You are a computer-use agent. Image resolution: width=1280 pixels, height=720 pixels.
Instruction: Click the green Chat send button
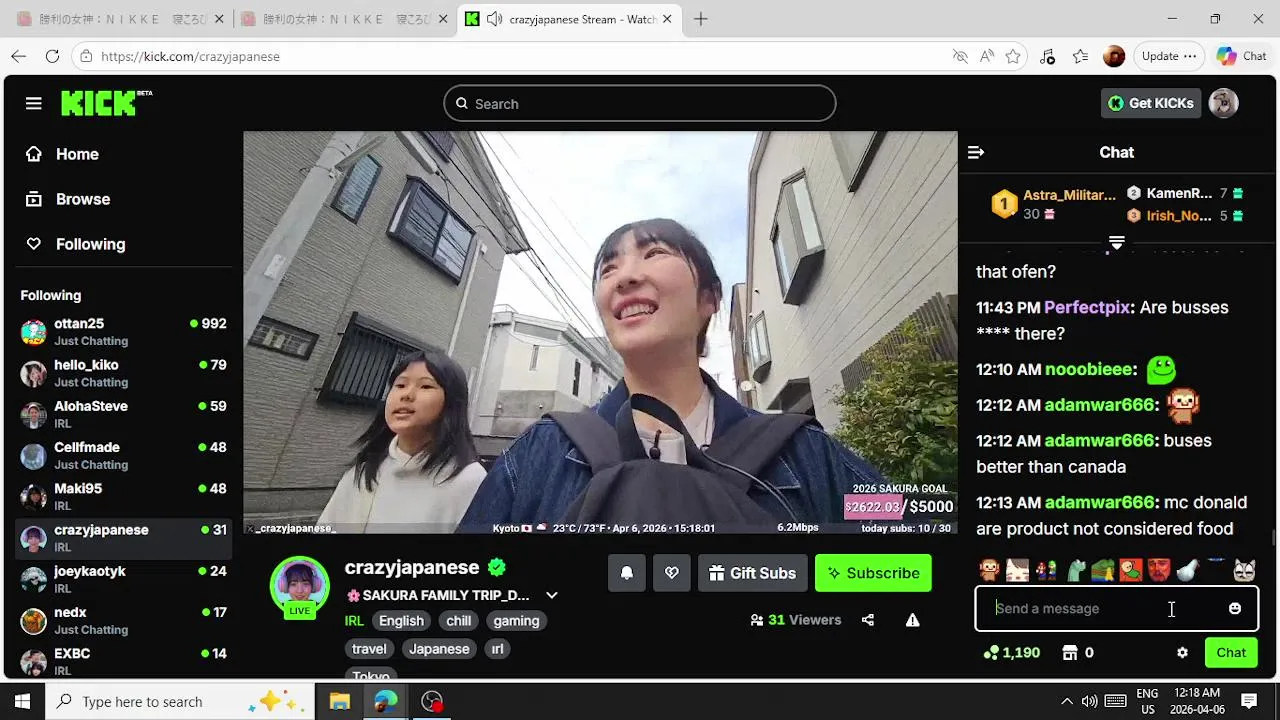(1231, 652)
